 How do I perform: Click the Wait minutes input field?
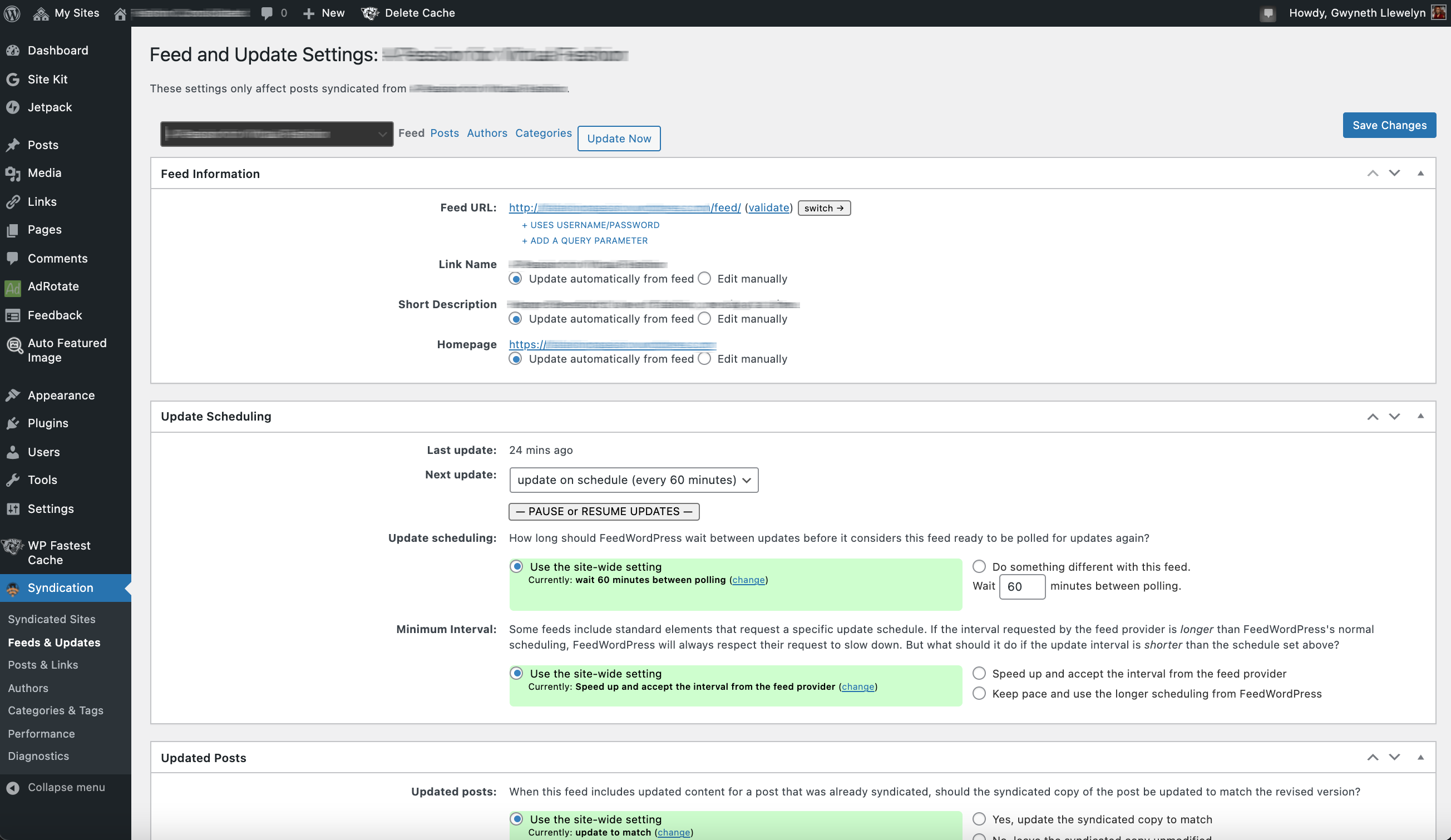(1022, 587)
